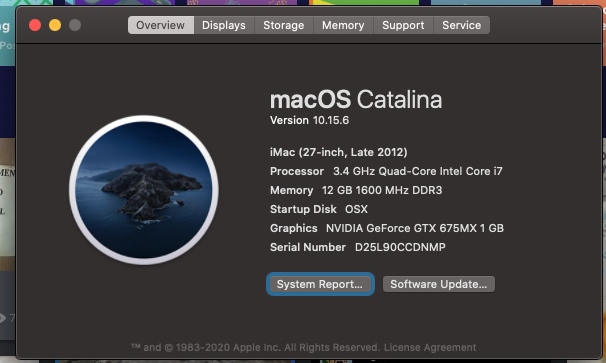
Task: Open the Displays tab
Action: [x=224, y=25]
